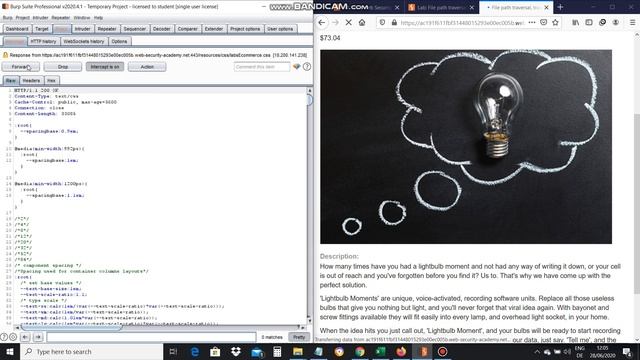
Task: Open Dropbox from taskbar
Action: tap(236, 351)
